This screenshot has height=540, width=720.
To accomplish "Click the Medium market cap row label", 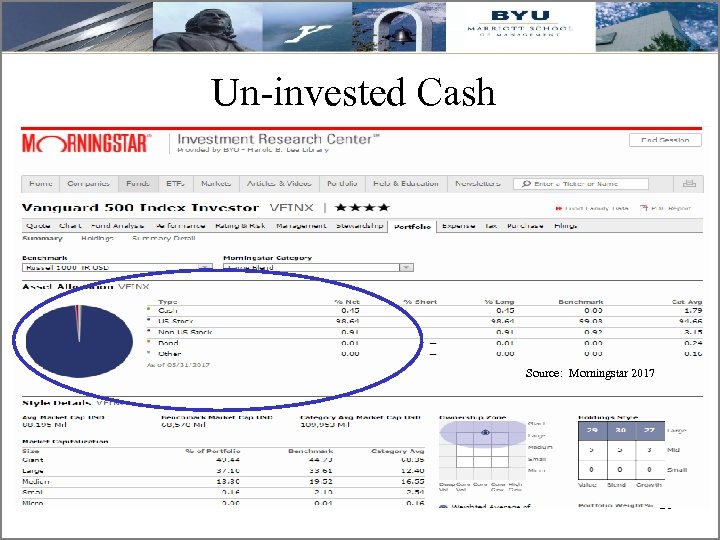I will (36, 482).
